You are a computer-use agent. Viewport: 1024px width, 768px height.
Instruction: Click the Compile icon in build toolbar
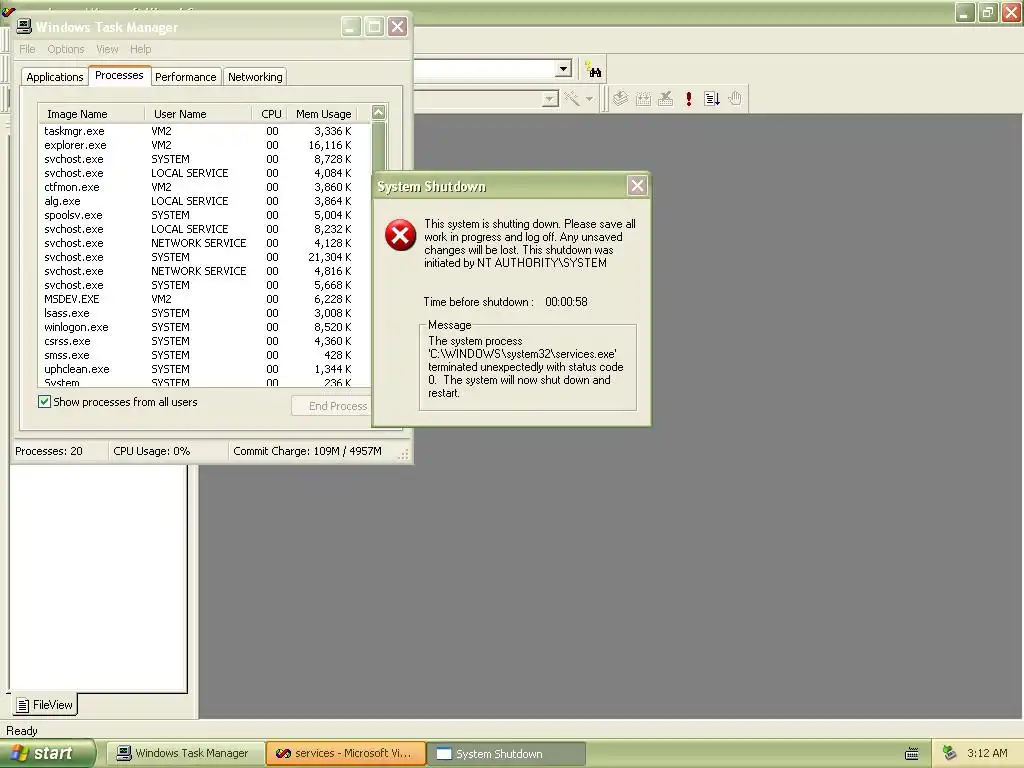pyautogui.click(x=620, y=99)
